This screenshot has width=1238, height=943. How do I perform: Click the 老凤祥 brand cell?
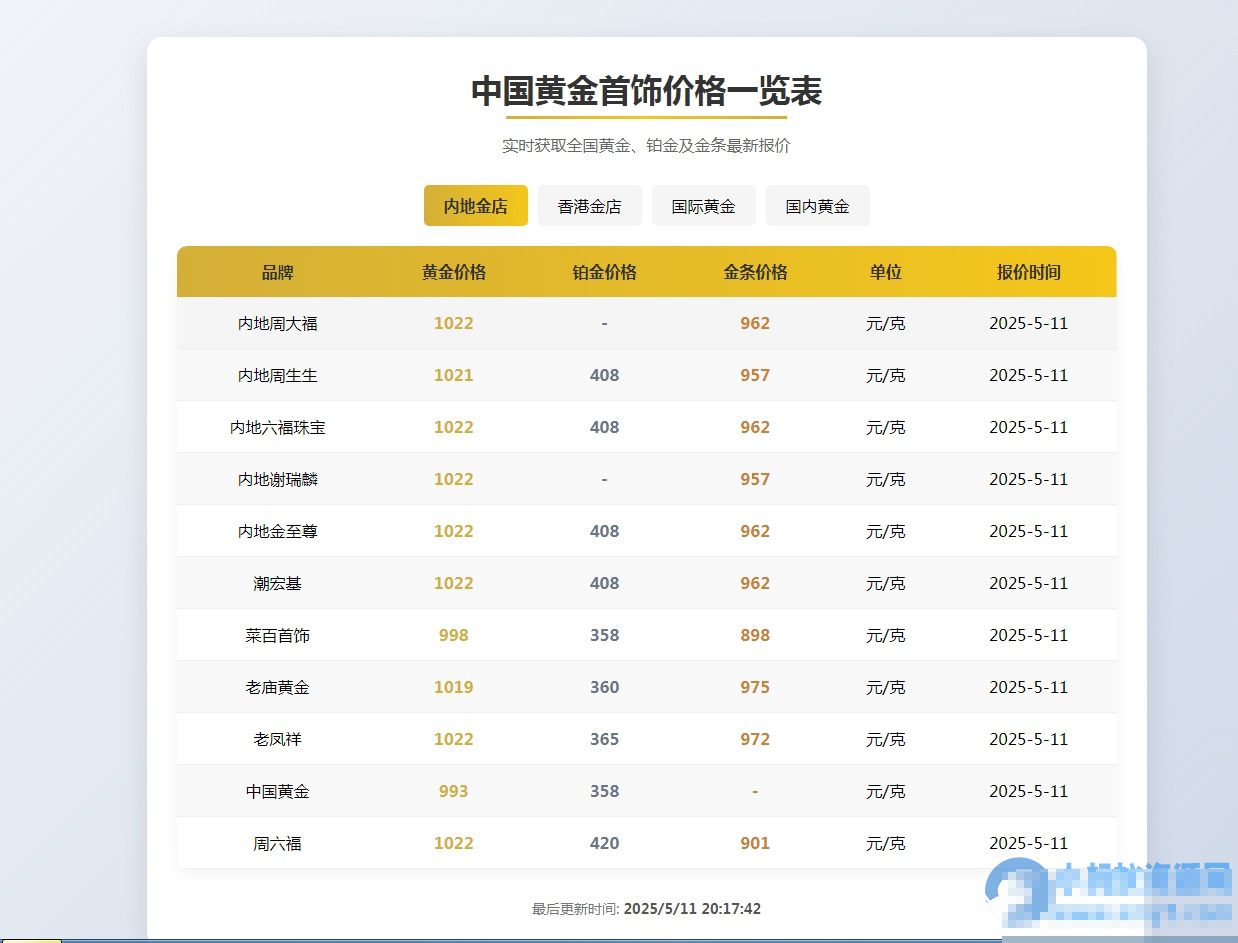pyautogui.click(x=277, y=740)
